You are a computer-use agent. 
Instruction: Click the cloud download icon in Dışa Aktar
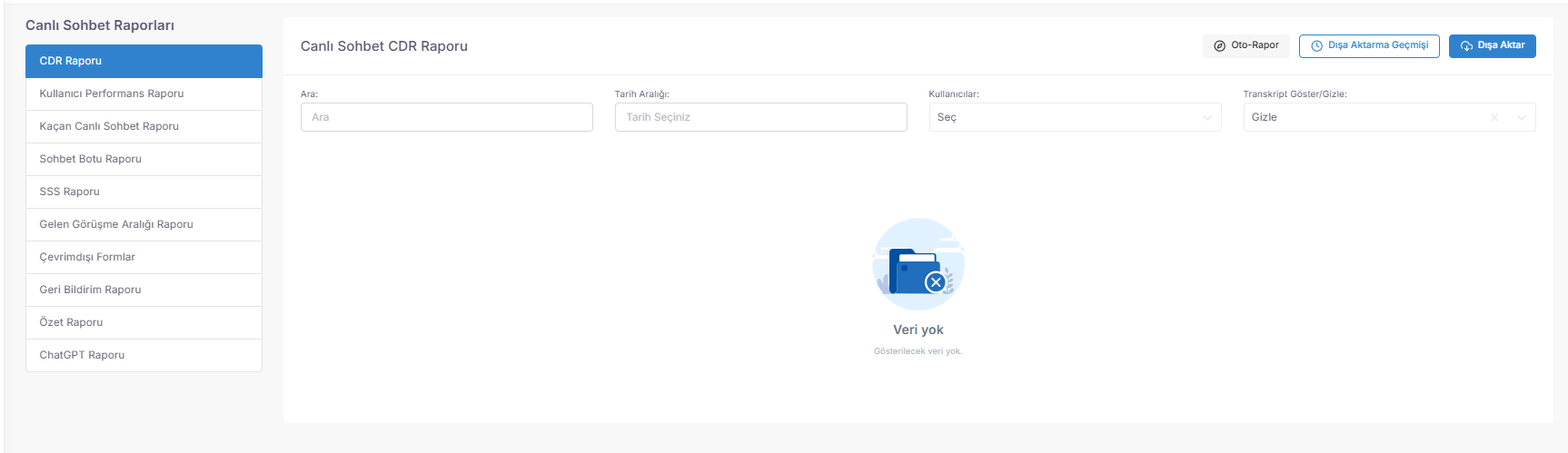coord(1466,45)
